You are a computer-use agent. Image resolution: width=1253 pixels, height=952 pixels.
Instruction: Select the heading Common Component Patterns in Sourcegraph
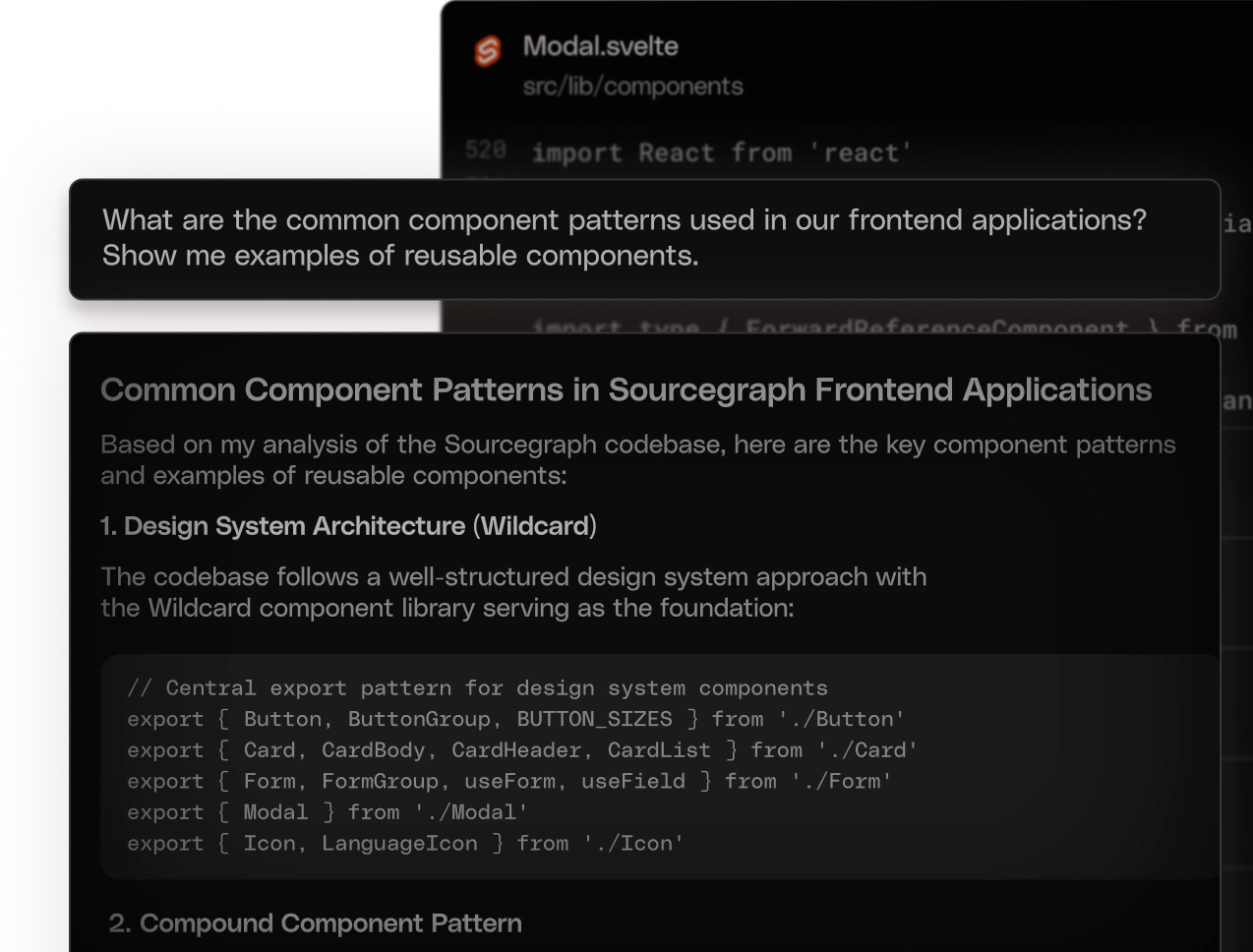pos(626,390)
